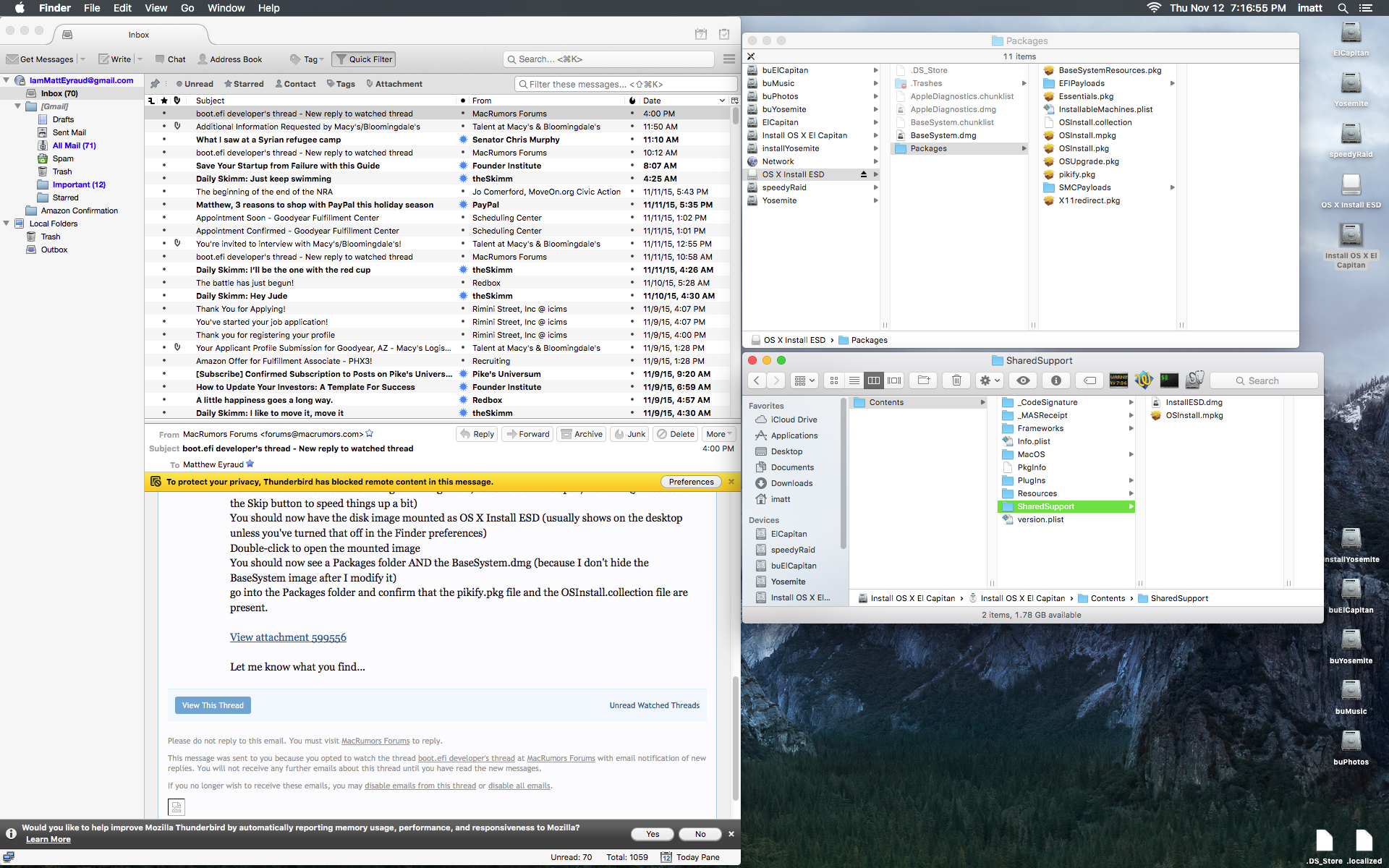This screenshot has width=1389, height=868.
Task: Click the Junk button
Action: 629,434
